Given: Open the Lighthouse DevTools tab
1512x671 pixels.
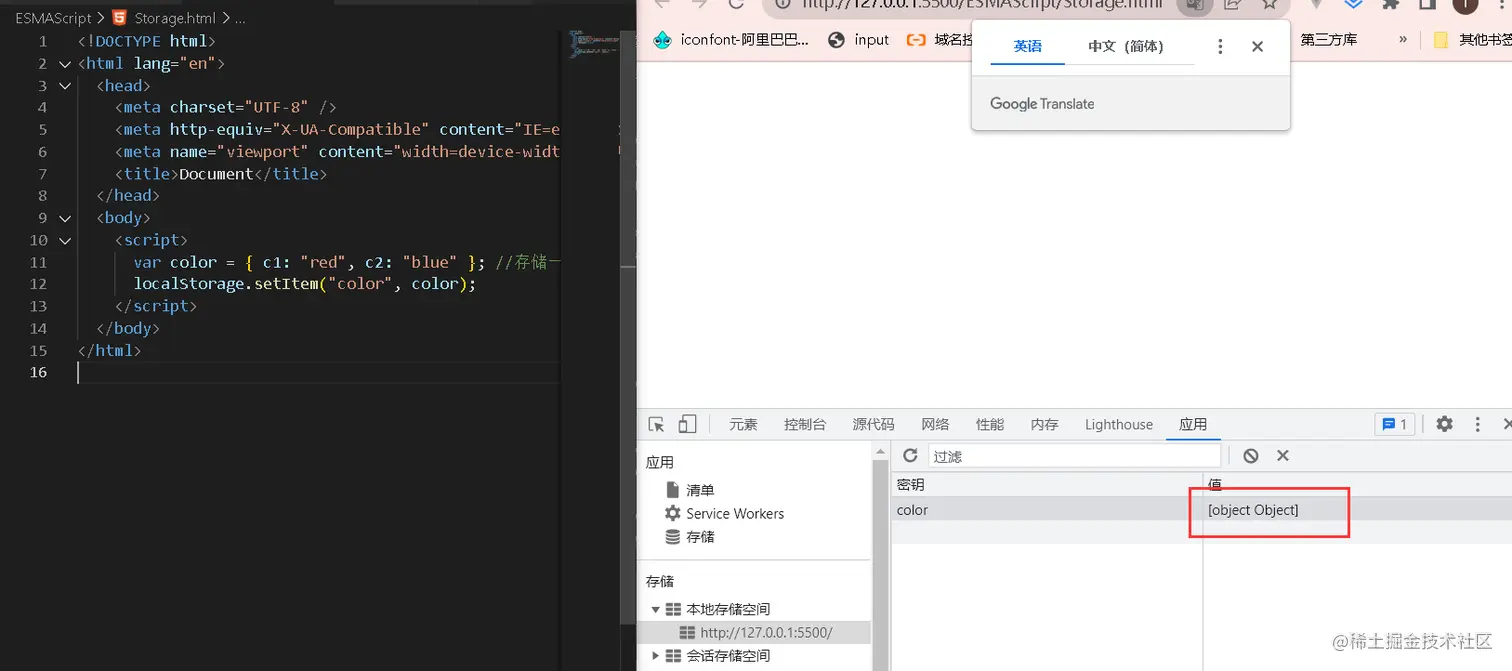Looking at the screenshot, I should pos(1119,424).
